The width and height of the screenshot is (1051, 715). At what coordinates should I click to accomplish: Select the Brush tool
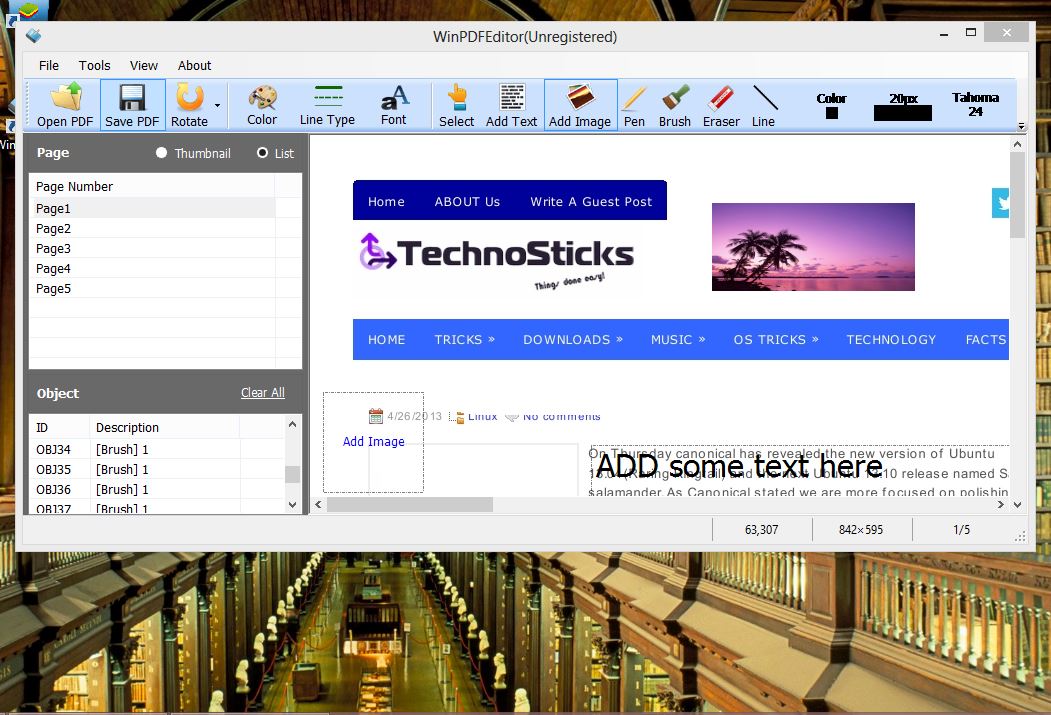[x=675, y=105]
